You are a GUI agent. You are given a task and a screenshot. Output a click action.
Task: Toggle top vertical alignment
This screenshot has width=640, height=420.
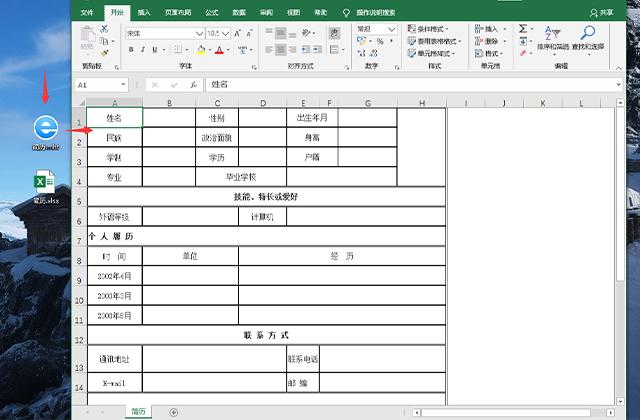tap(269, 33)
